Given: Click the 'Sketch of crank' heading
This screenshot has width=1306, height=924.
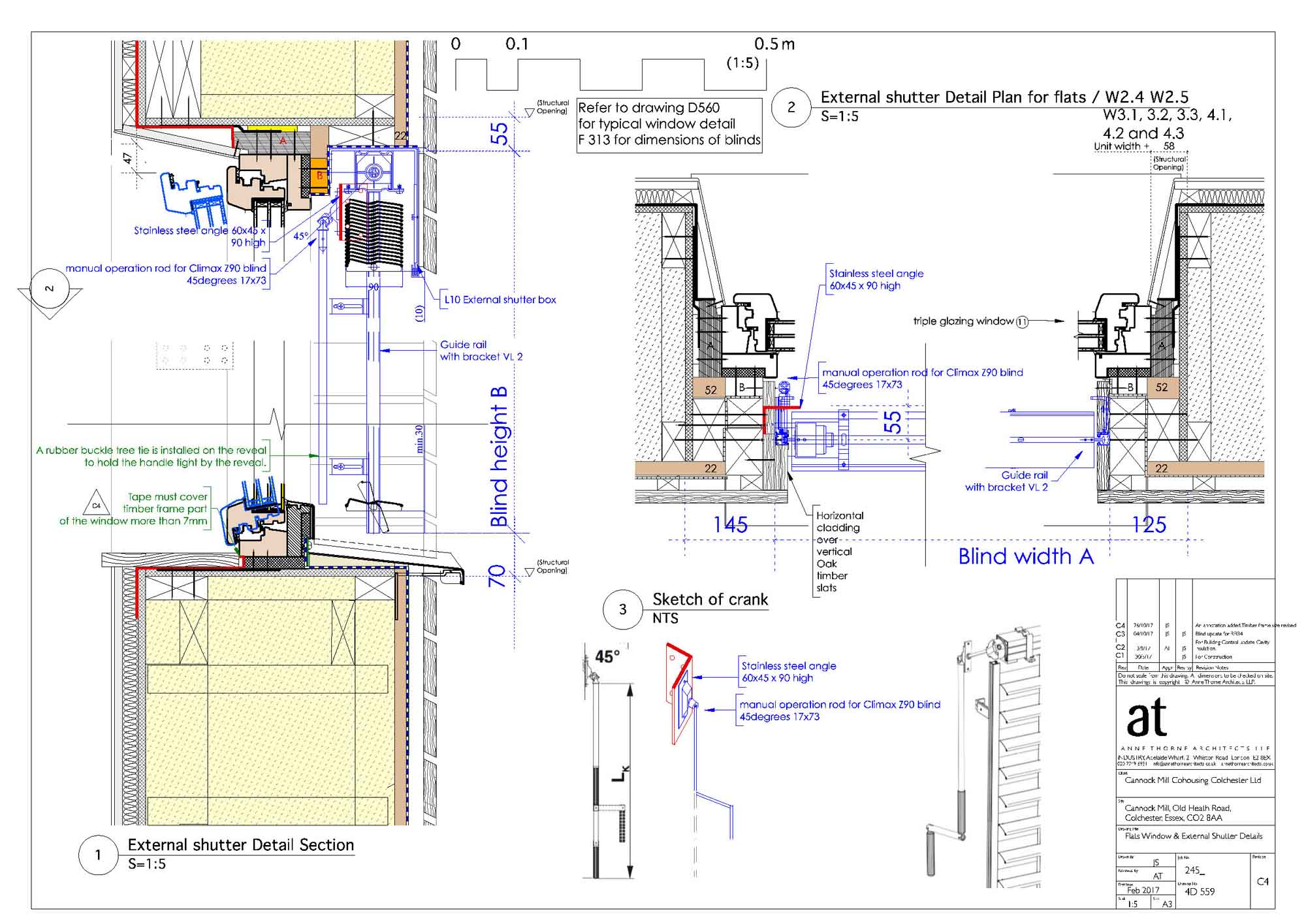Looking at the screenshot, I should point(710,599).
